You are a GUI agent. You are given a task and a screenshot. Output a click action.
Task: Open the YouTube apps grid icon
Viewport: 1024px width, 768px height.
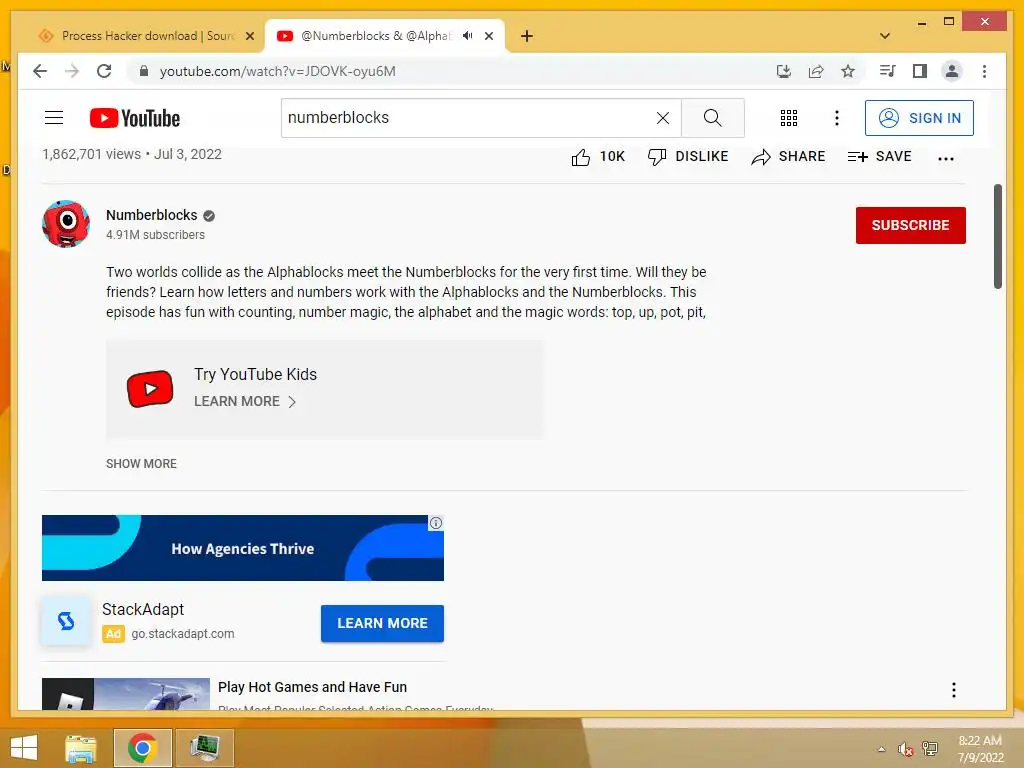pos(788,118)
